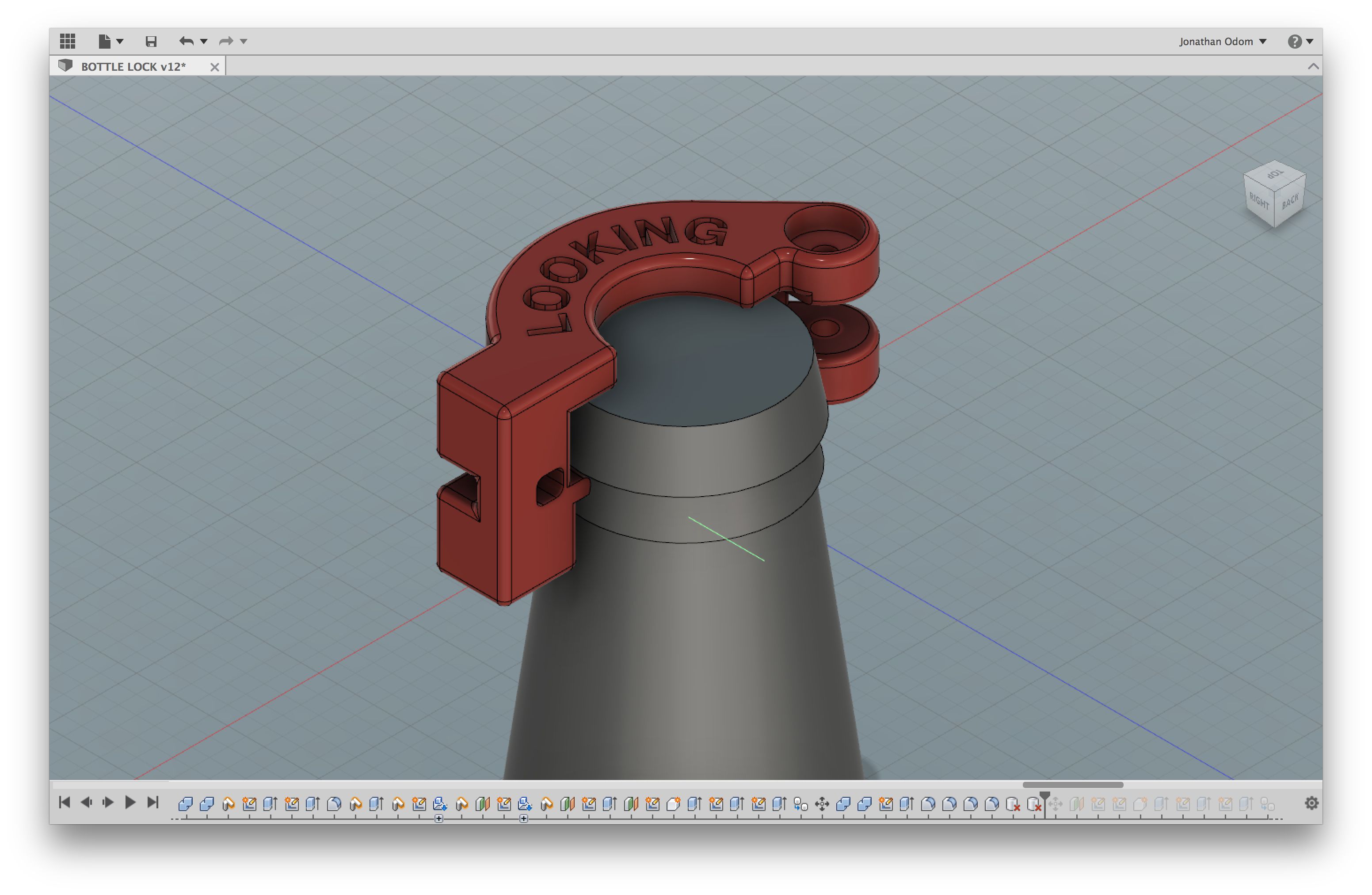Click the Undo arrow icon
Viewport: 1372px width, 895px height.
click(x=186, y=41)
